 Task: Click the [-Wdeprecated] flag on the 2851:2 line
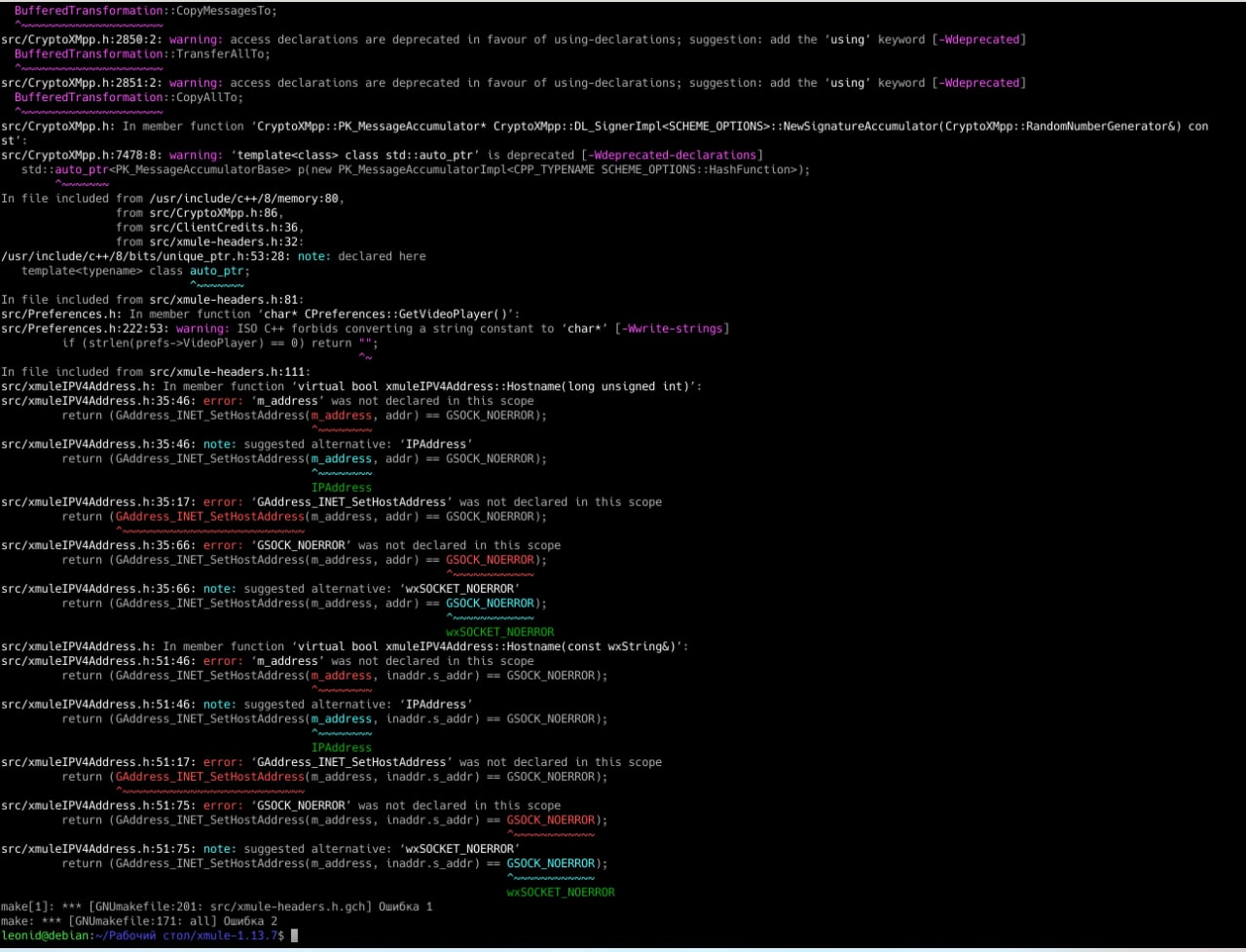tap(978, 83)
